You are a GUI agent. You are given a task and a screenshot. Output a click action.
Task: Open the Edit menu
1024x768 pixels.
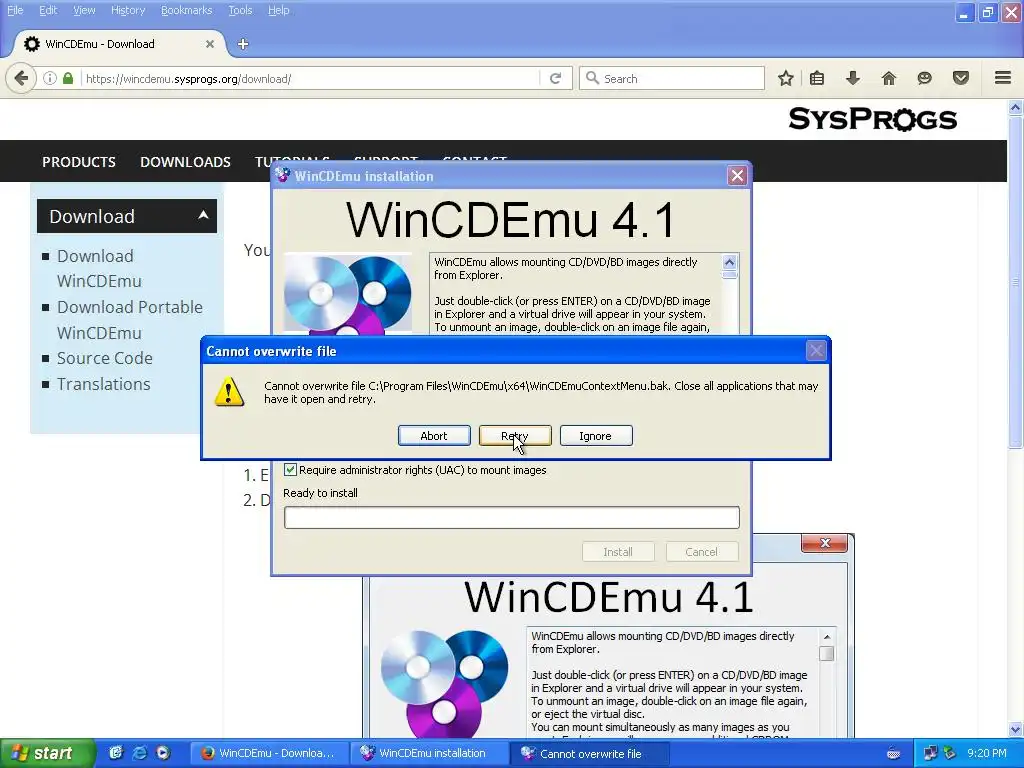pos(48,10)
